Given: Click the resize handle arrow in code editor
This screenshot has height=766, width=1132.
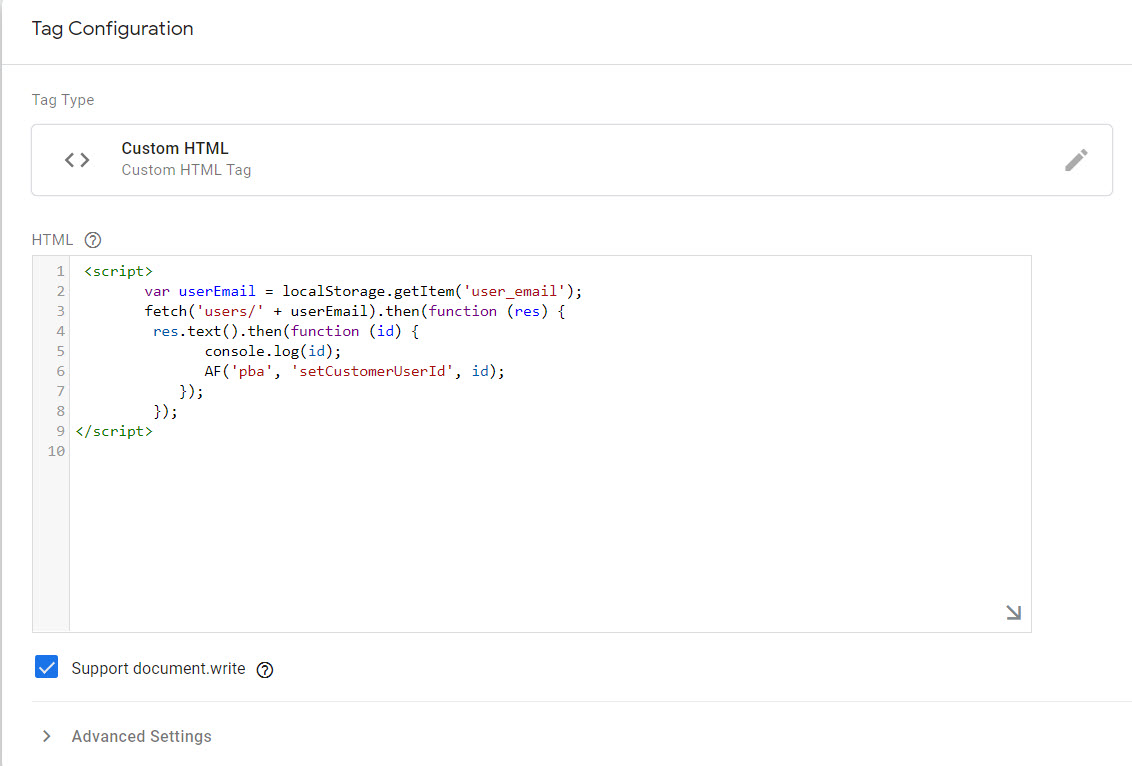Looking at the screenshot, I should (x=1013, y=613).
